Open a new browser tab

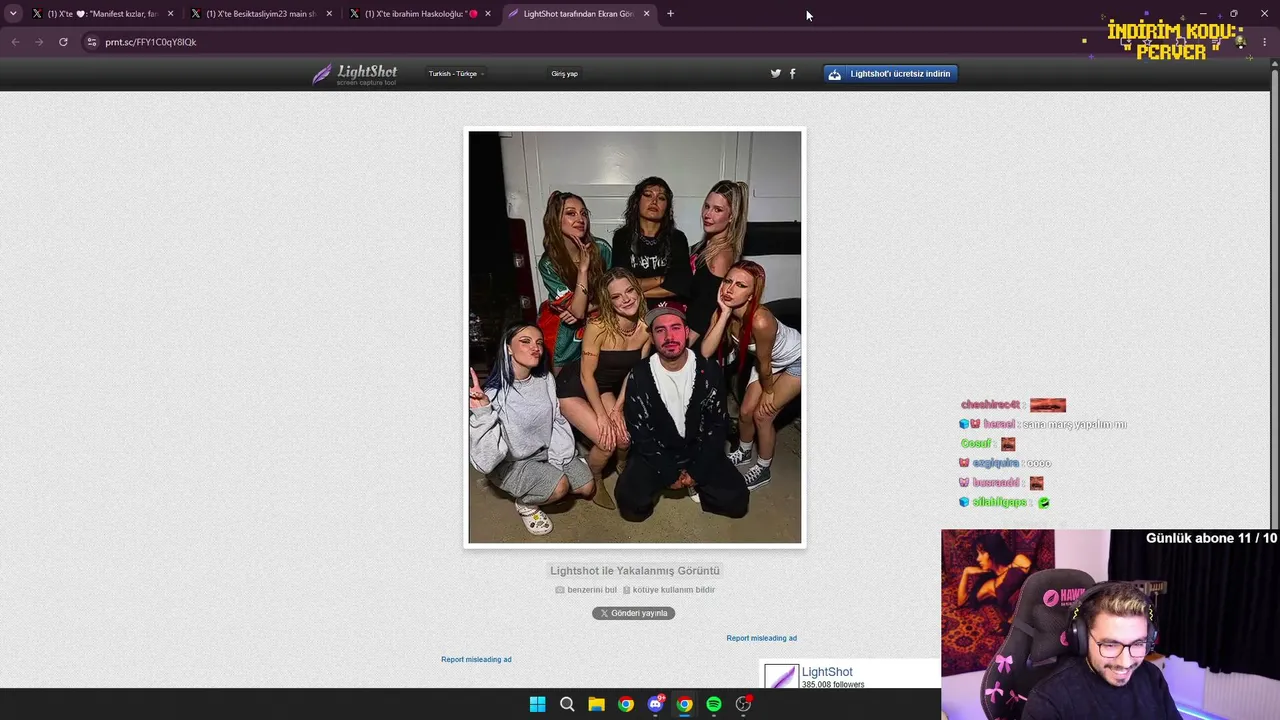670,14
